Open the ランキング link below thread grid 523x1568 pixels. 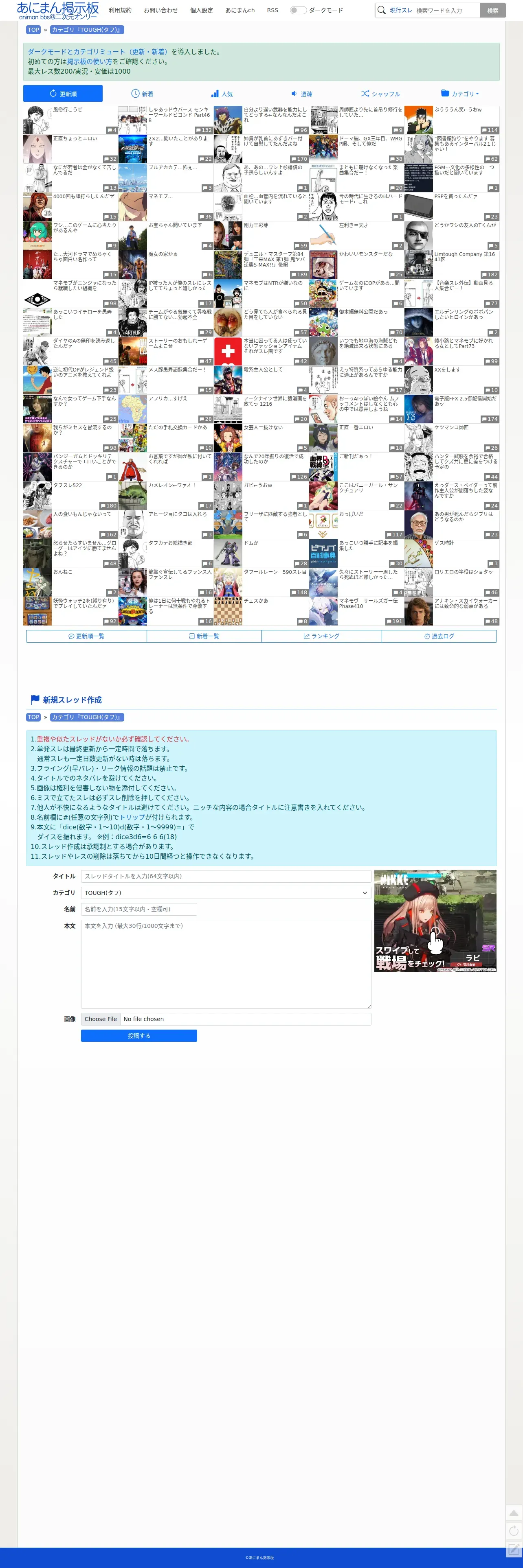322,636
